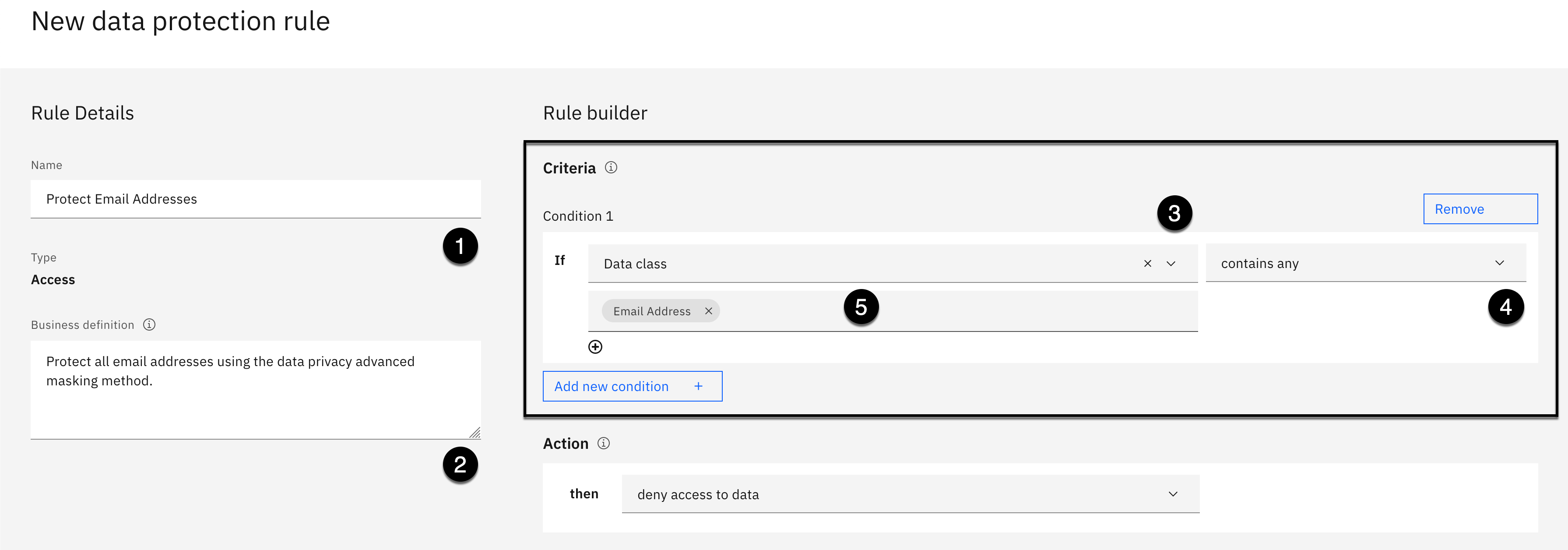Open the contains any operator dropdown
Viewport: 1568px width, 550px height.
coord(1365,263)
